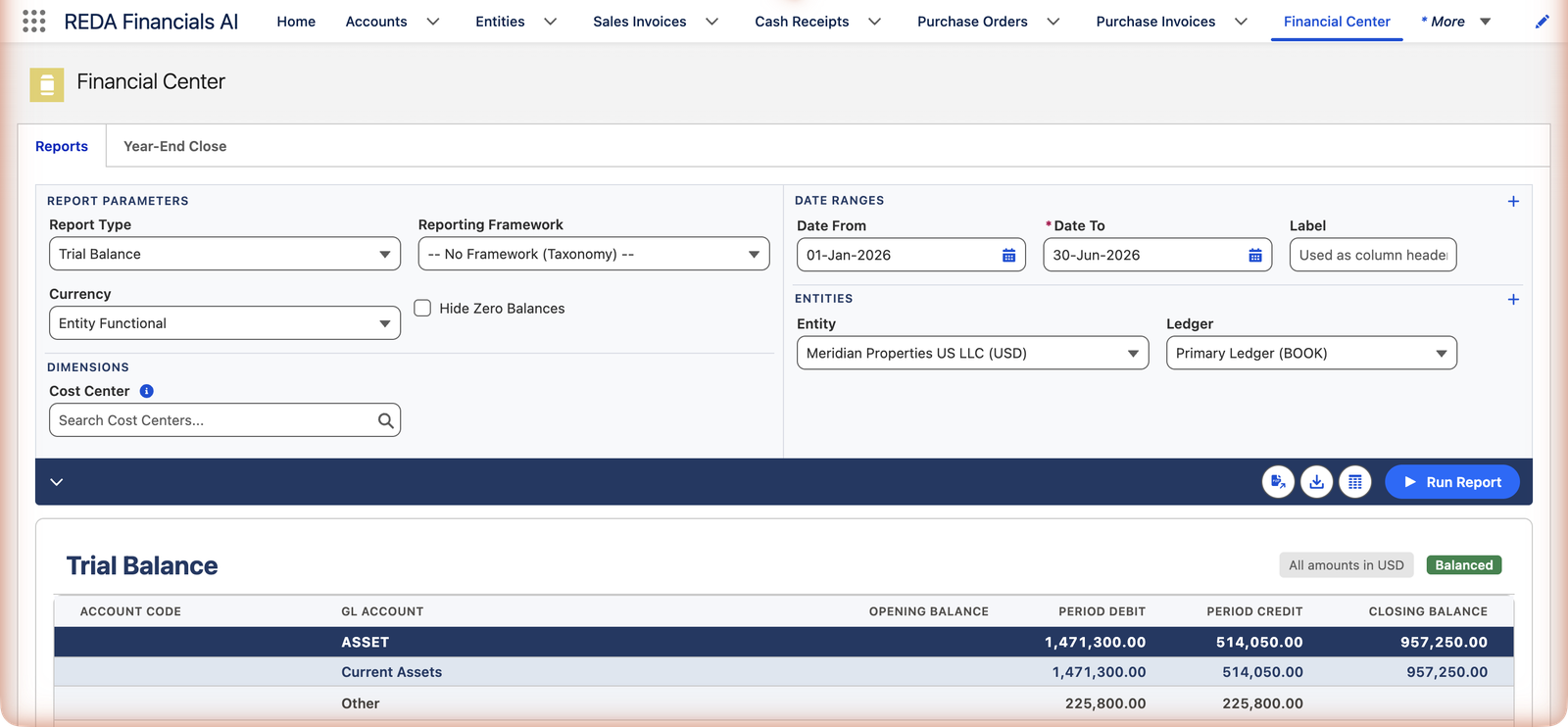The image size is (1568, 727).
Task: Open the Financial Center navigation tab
Action: point(1337,22)
